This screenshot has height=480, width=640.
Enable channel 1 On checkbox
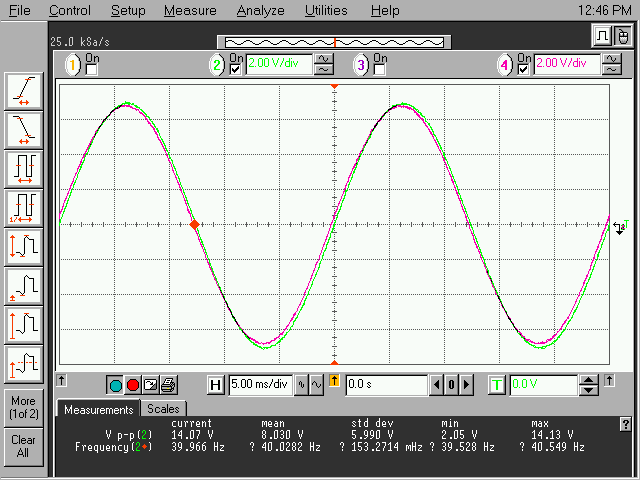91,69
